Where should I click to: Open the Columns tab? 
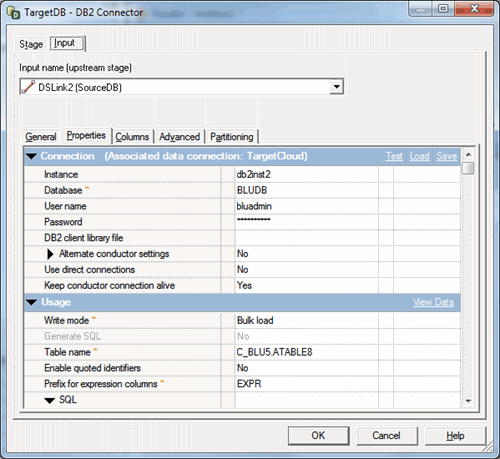pos(132,137)
